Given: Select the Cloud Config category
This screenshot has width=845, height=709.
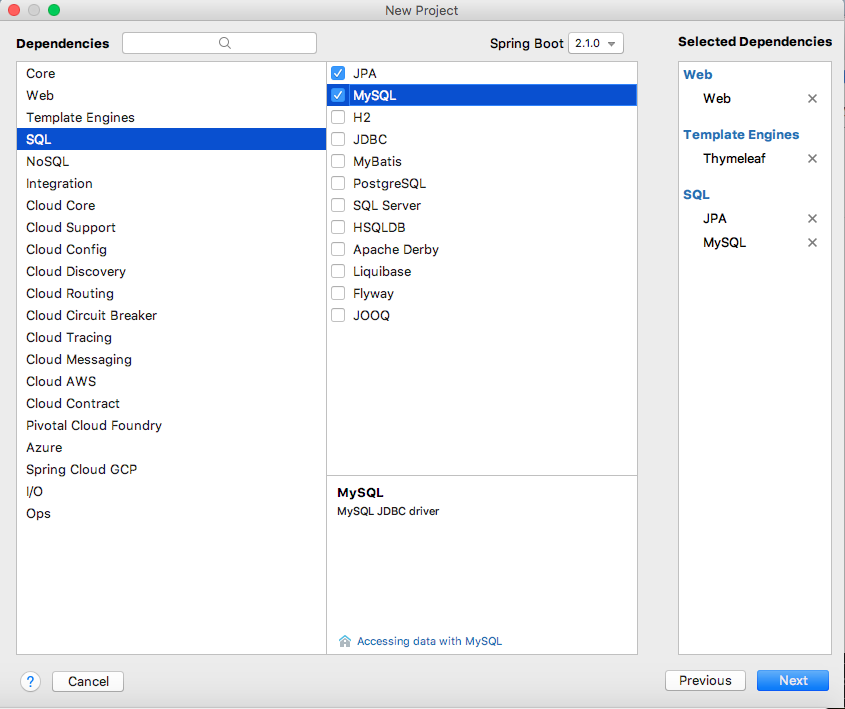Looking at the screenshot, I should point(171,249).
